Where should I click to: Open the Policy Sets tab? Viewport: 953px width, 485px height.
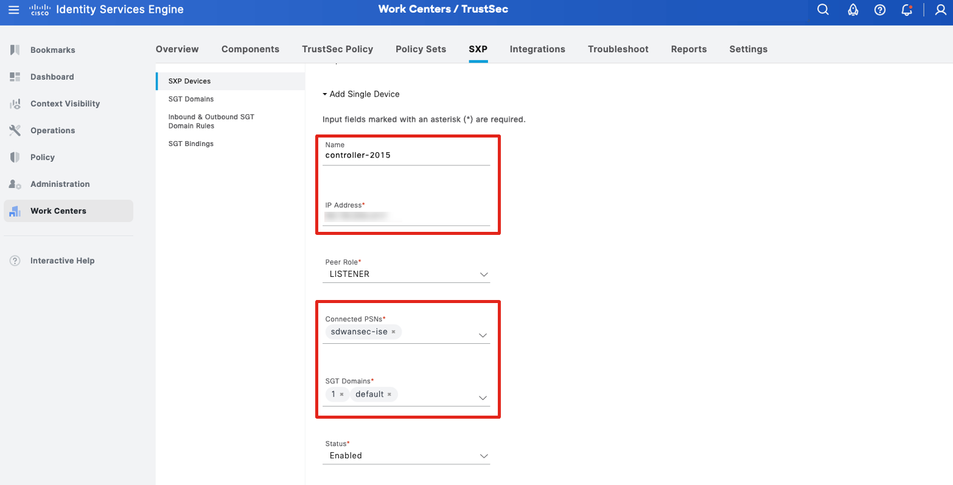click(421, 49)
